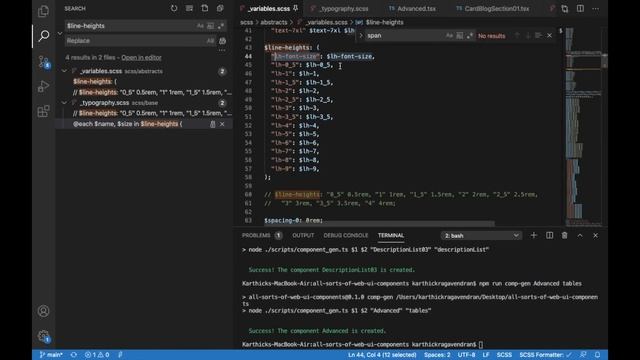Open the Source Control view

(43, 62)
